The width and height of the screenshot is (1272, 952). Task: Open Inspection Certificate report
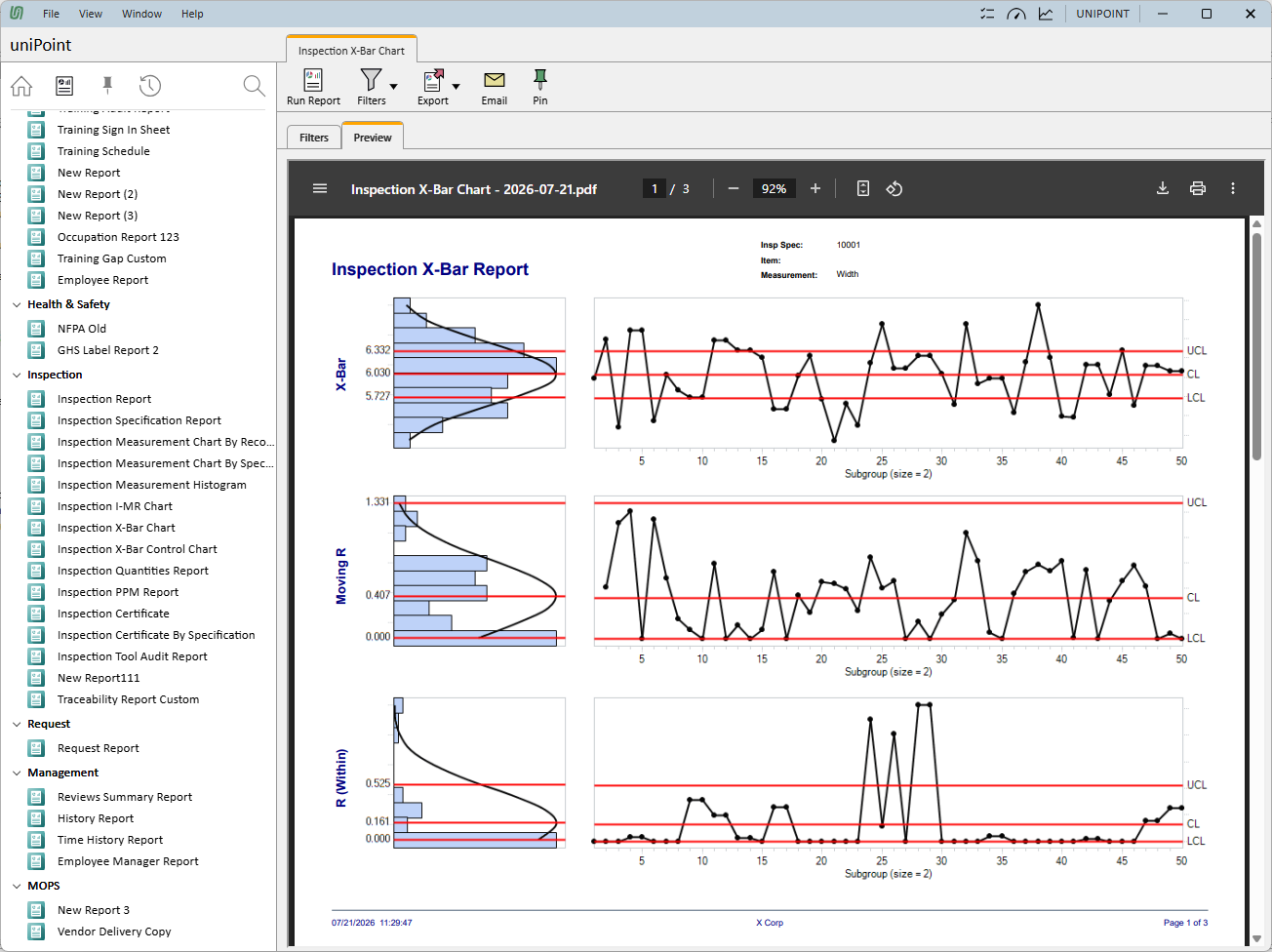coord(113,614)
